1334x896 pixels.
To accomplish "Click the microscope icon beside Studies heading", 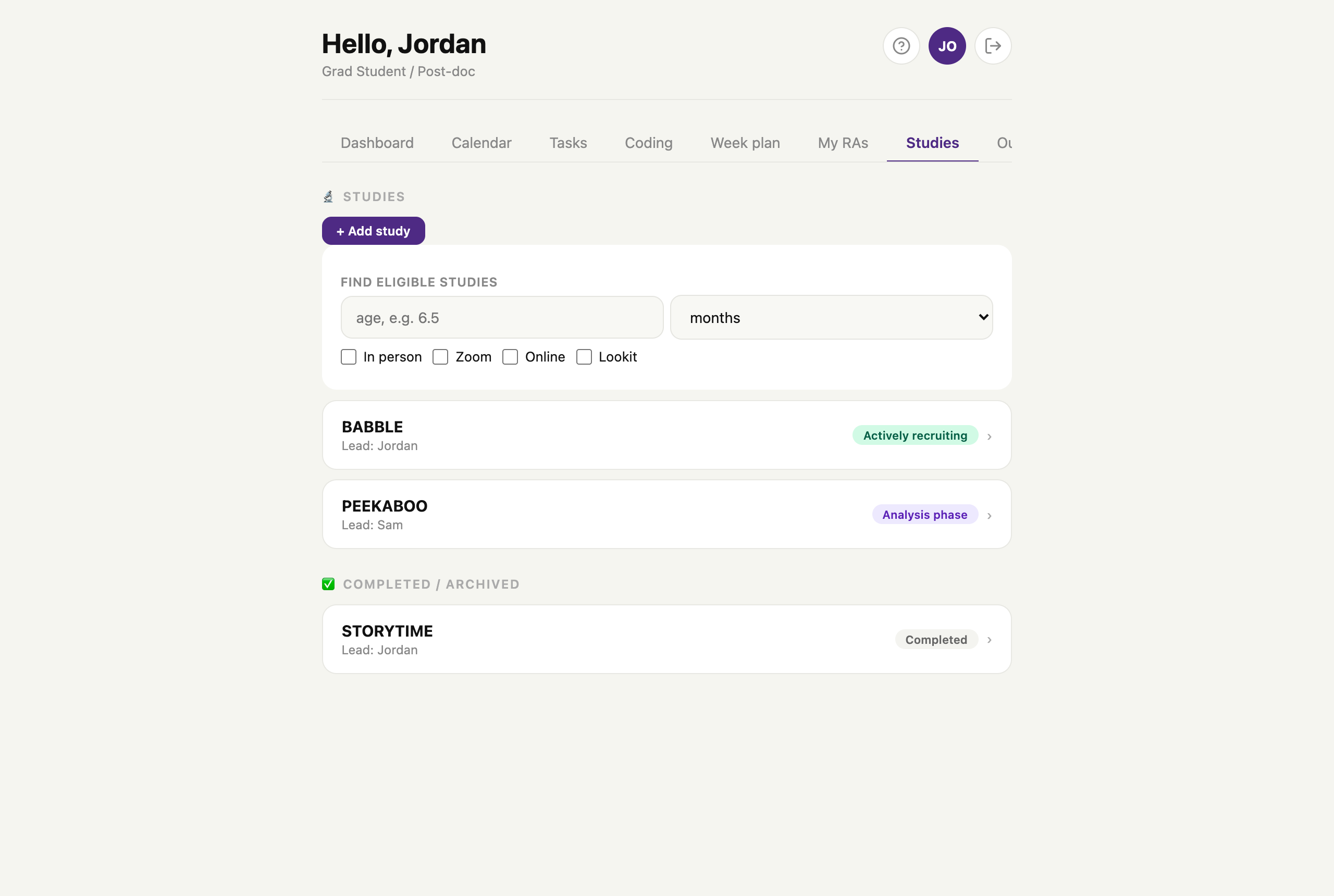I will [x=328, y=196].
